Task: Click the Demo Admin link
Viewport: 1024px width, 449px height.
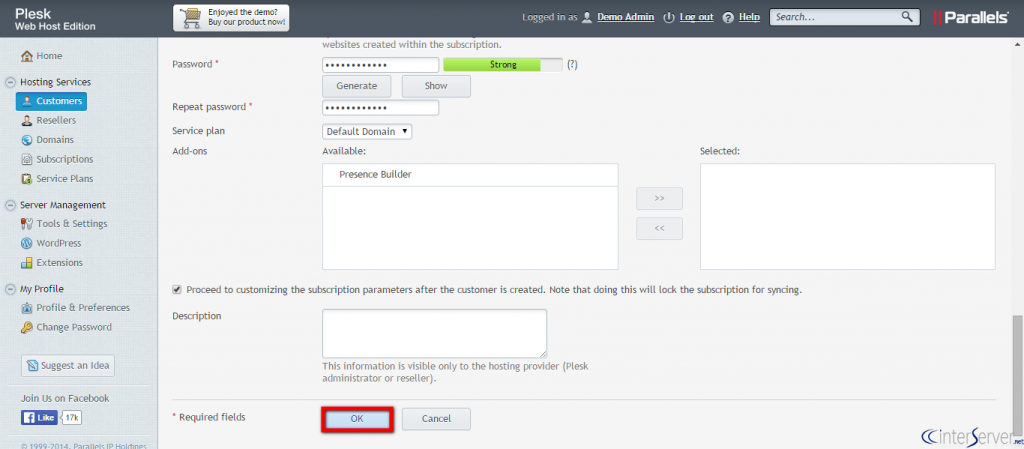Action: point(626,18)
